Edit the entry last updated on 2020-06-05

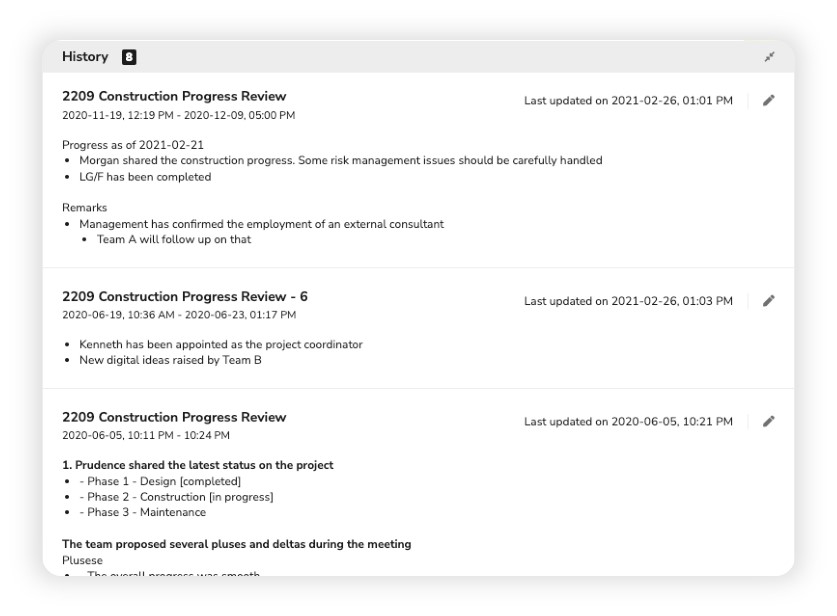pos(768,421)
